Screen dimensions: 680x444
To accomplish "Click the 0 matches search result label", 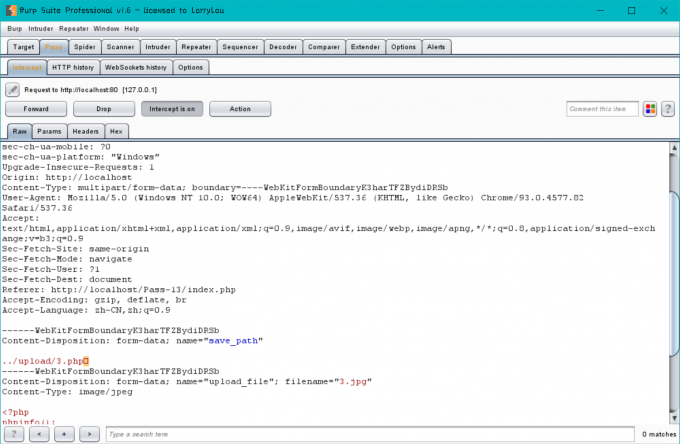I will tap(659, 434).
